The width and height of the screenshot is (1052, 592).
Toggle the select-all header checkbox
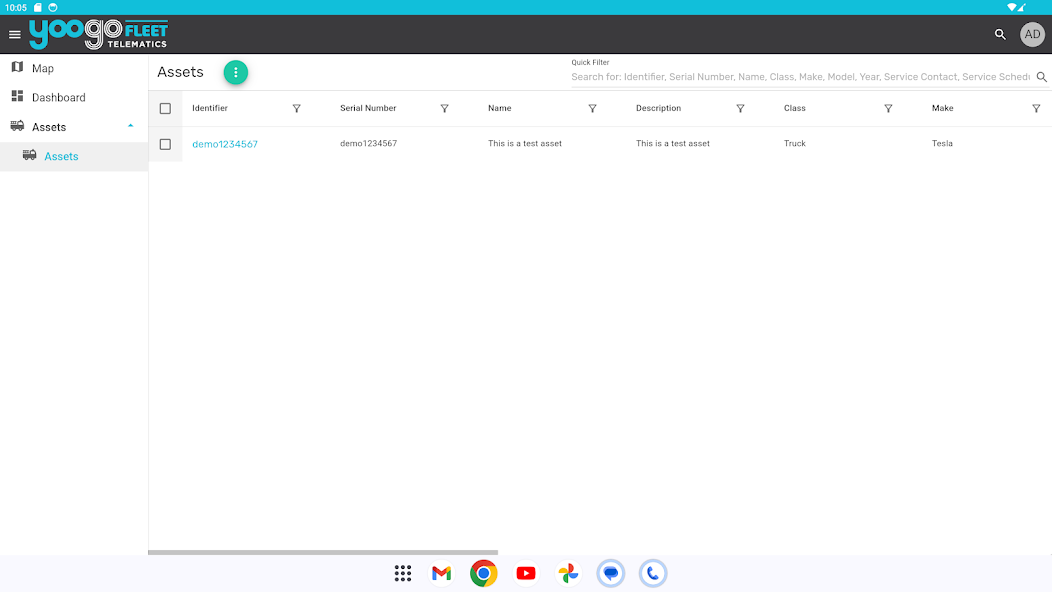coord(165,109)
